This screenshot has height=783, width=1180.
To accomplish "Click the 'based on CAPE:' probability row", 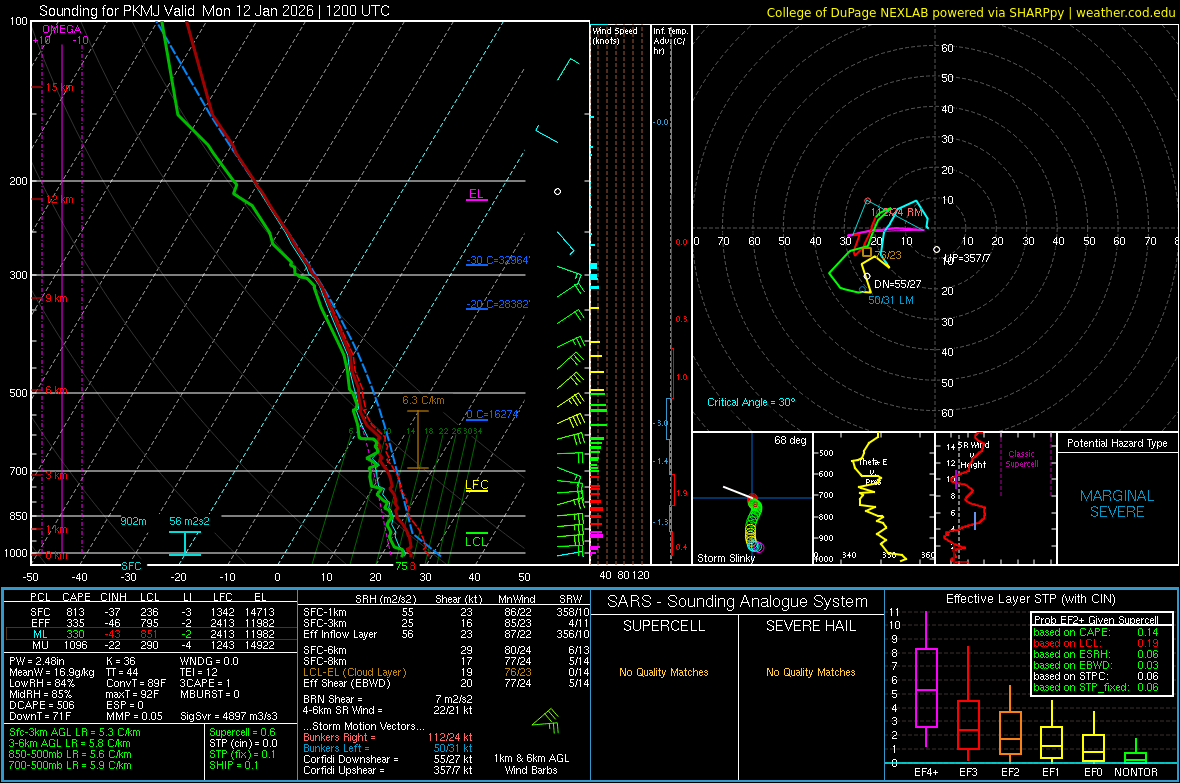I will coord(1096,632).
